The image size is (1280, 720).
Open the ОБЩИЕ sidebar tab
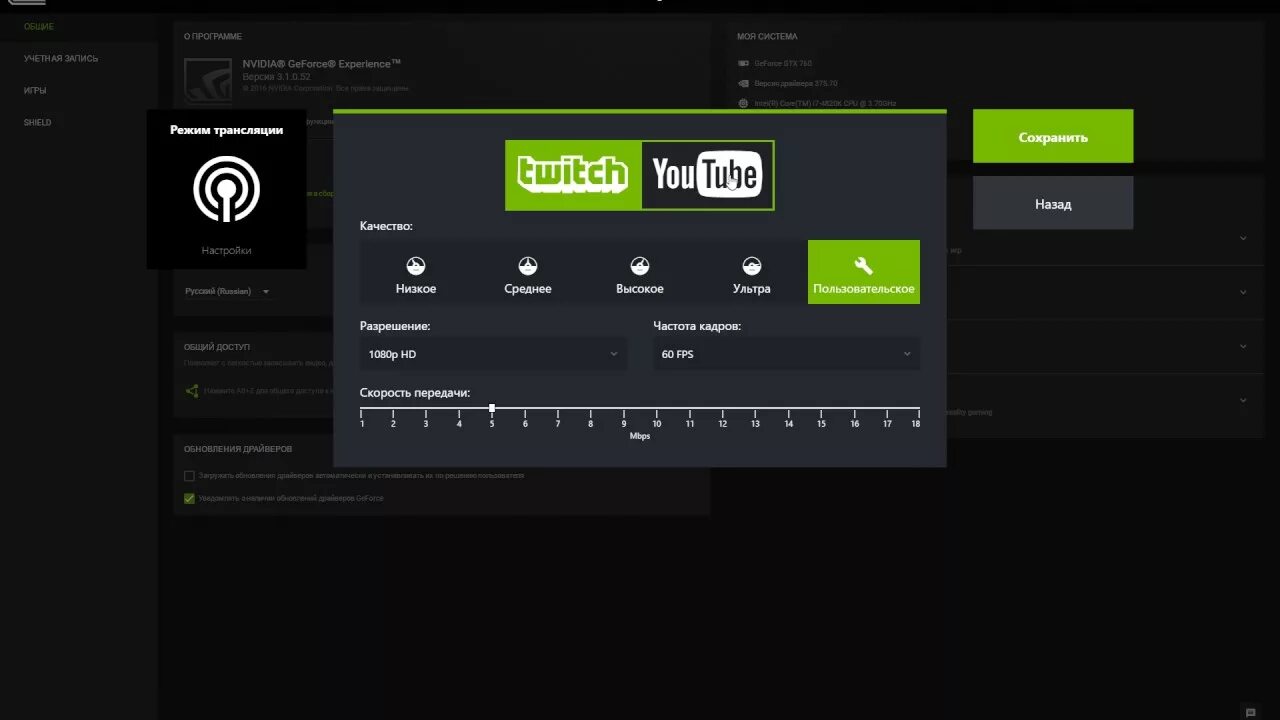(x=39, y=26)
